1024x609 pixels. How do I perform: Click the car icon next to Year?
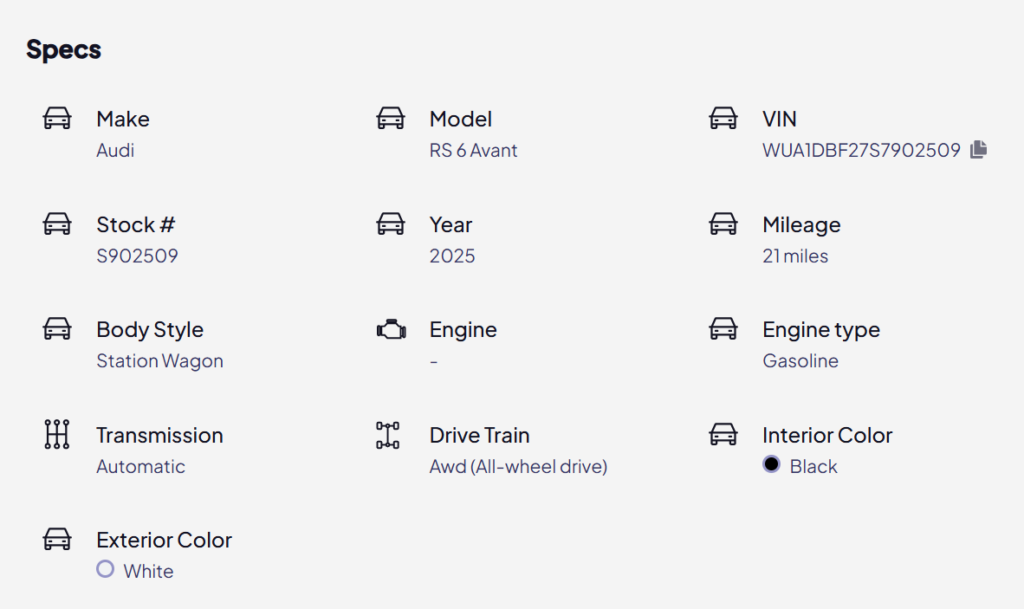391,224
